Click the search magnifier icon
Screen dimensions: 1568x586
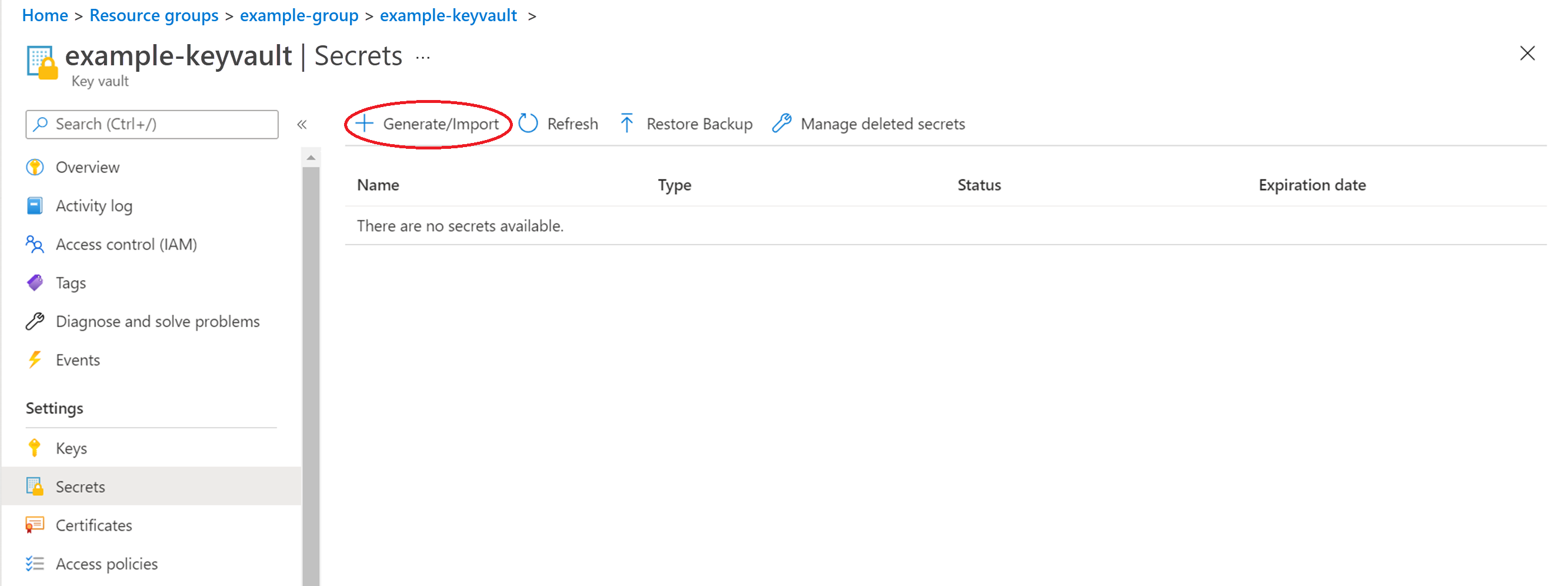point(40,124)
